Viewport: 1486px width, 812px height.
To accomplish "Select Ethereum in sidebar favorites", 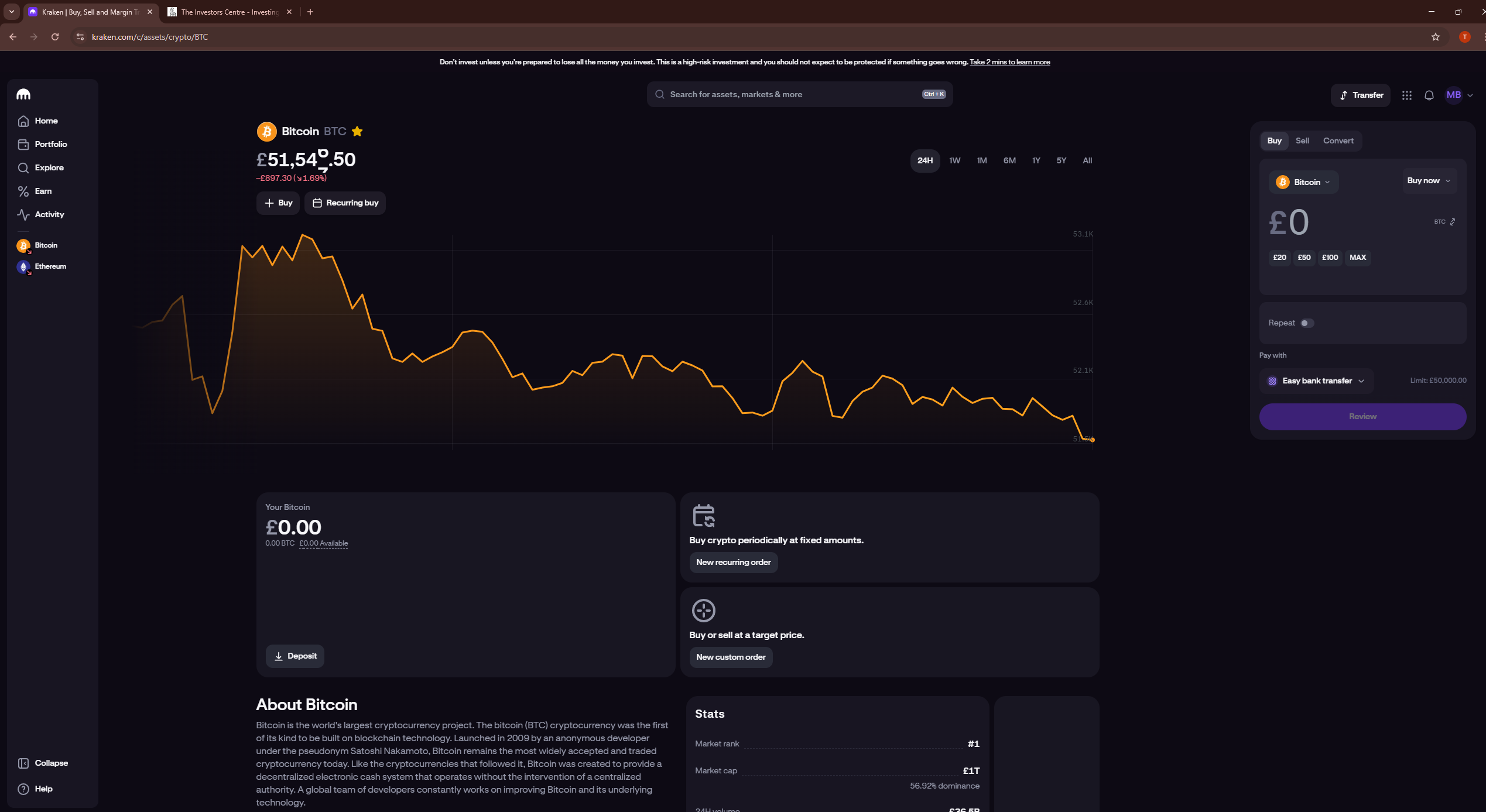I will (x=42, y=266).
